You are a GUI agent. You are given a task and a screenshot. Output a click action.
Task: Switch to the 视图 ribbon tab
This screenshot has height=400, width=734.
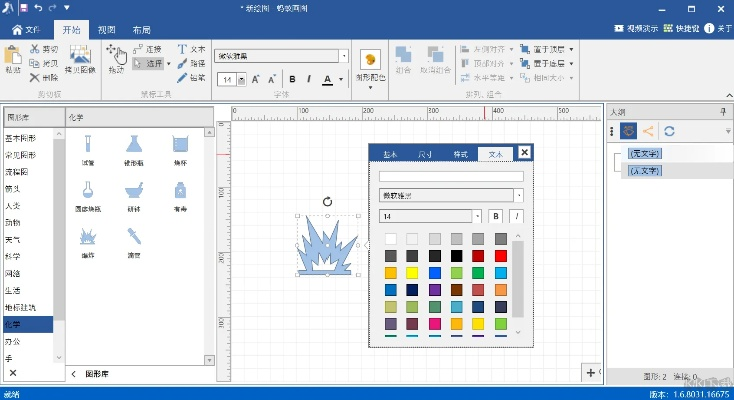click(107, 31)
